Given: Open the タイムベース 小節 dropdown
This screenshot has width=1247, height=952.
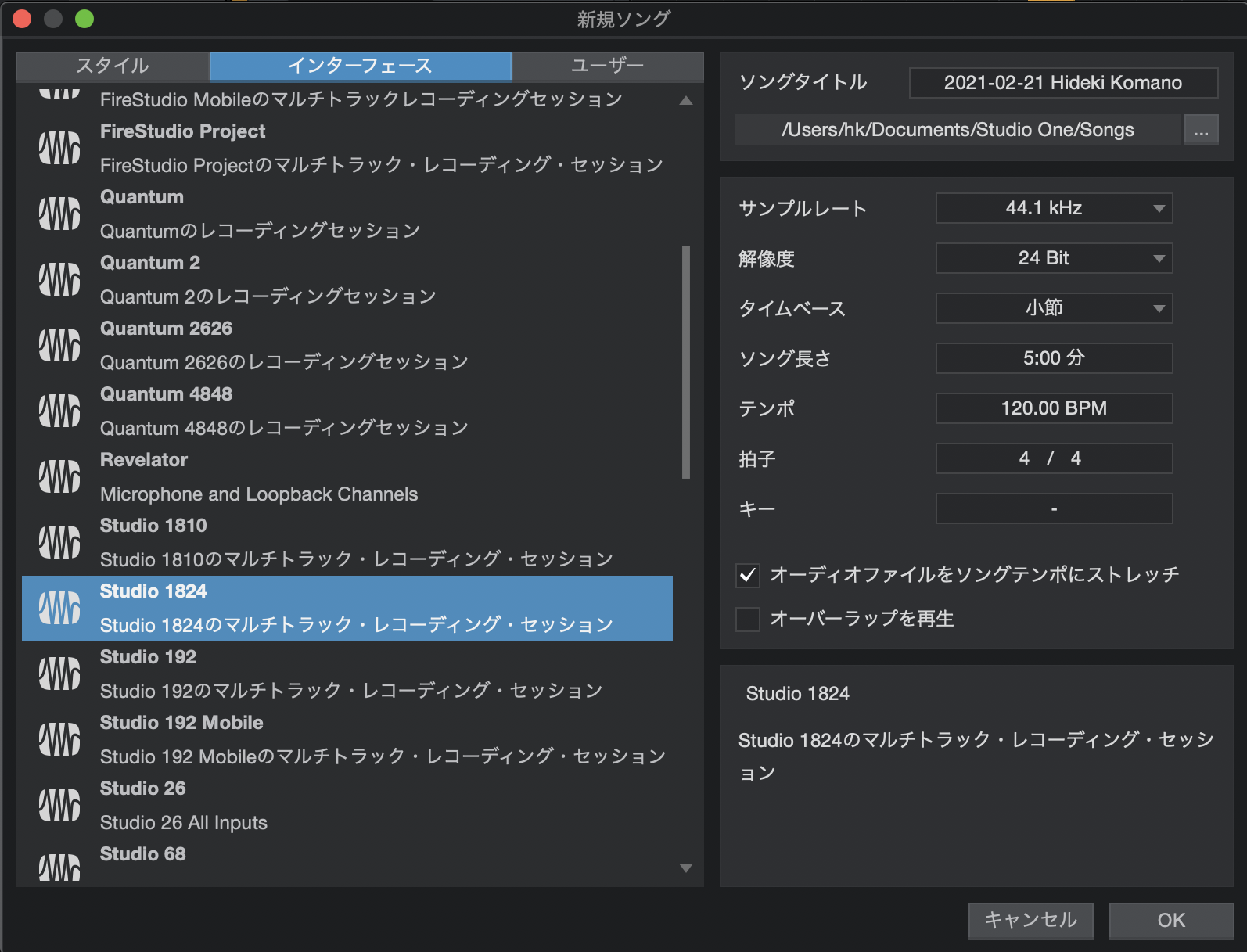Looking at the screenshot, I should (x=1054, y=308).
